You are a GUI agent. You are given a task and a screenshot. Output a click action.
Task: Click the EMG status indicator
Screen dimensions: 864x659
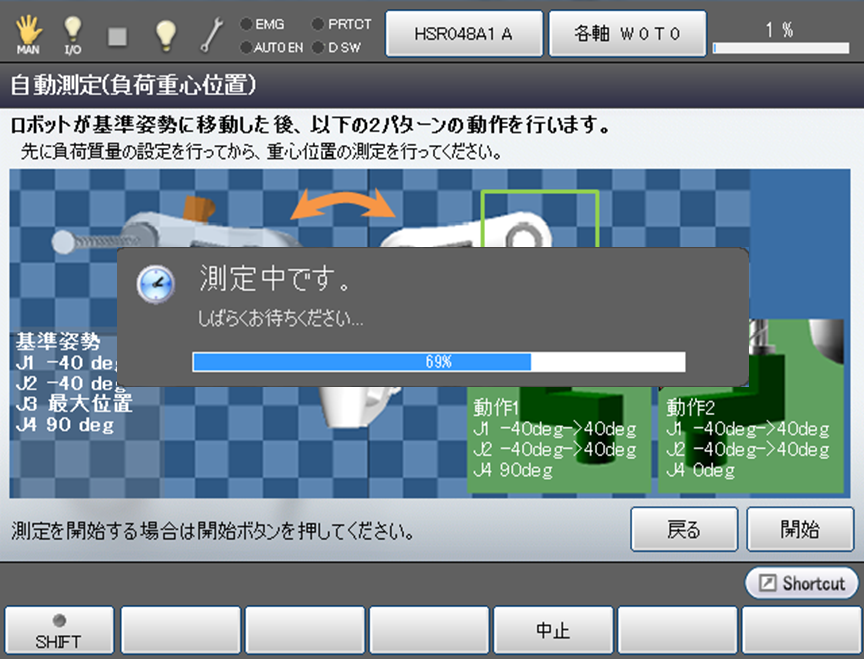pos(264,23)
